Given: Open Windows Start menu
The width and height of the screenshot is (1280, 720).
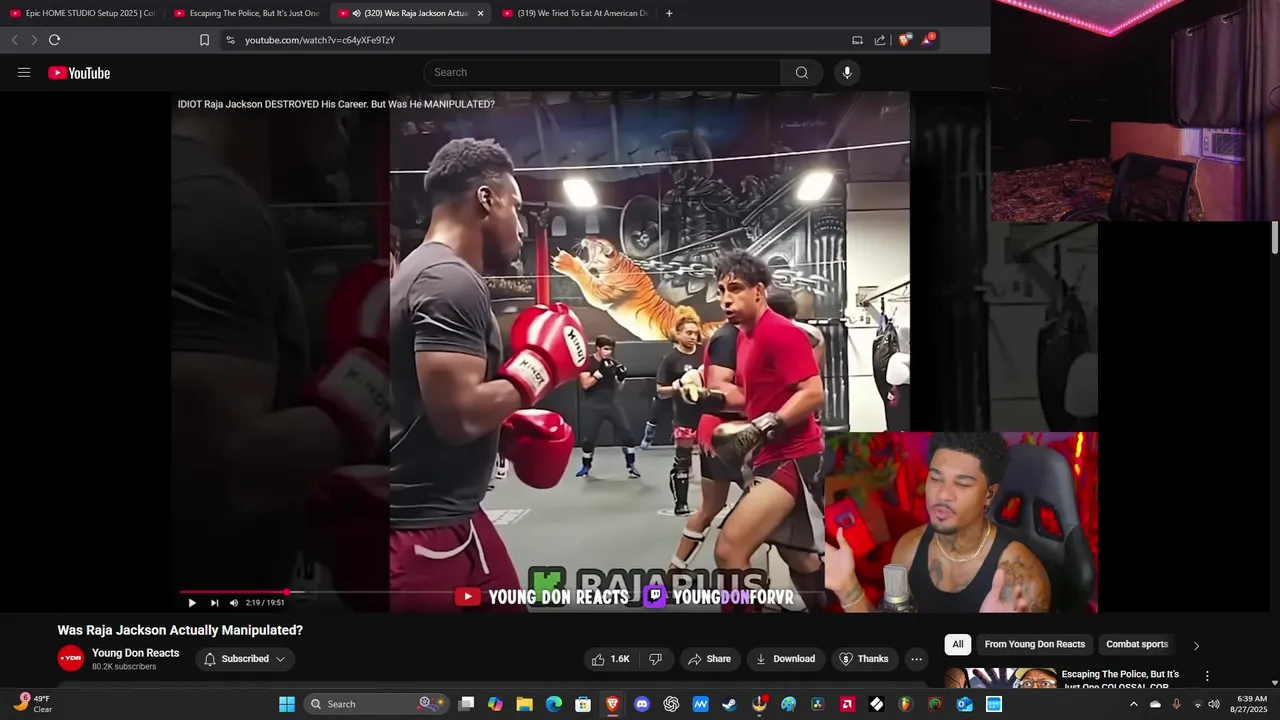Looking at the screenshot, I should coord(287,704).
